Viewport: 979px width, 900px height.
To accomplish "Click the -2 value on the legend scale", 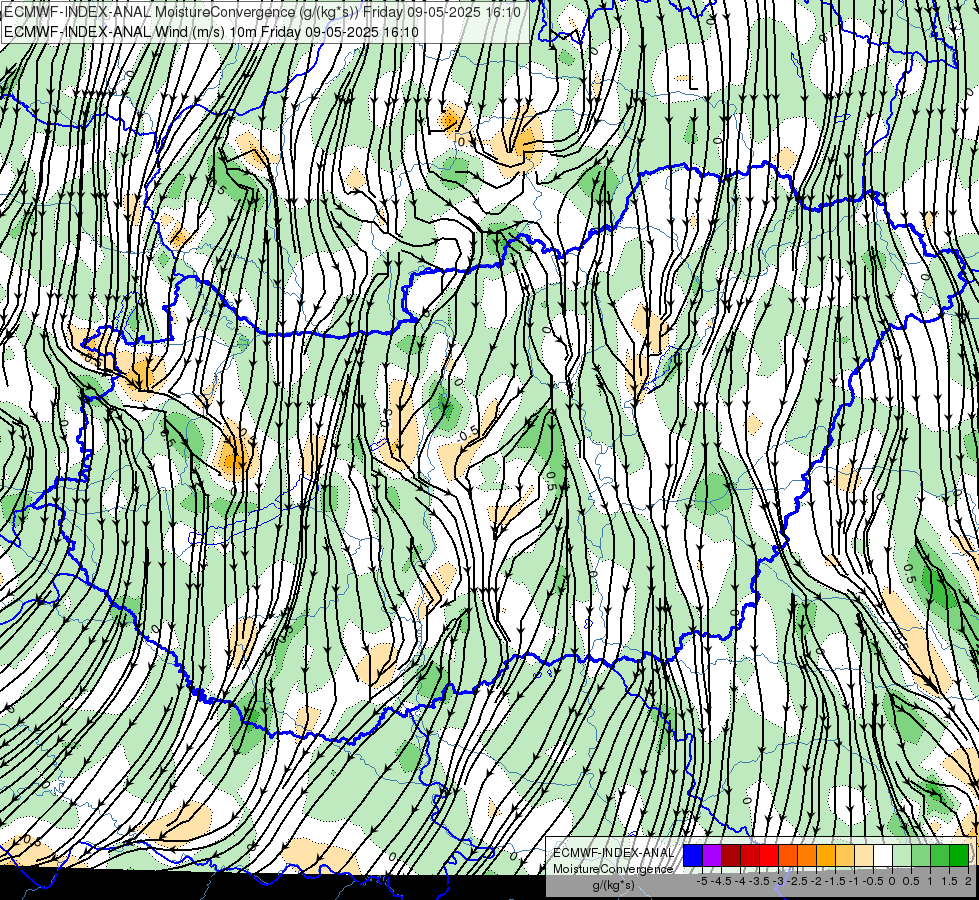I will [x=817, y=881].
